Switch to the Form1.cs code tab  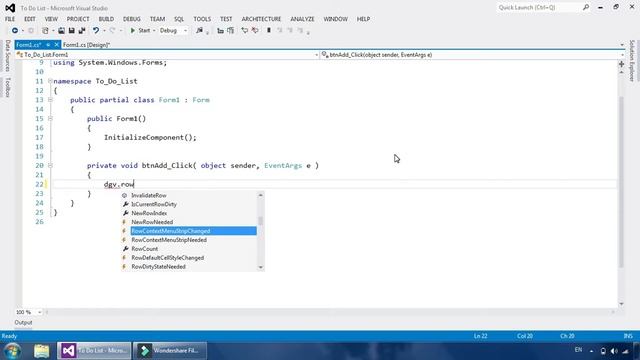point(29,45)
